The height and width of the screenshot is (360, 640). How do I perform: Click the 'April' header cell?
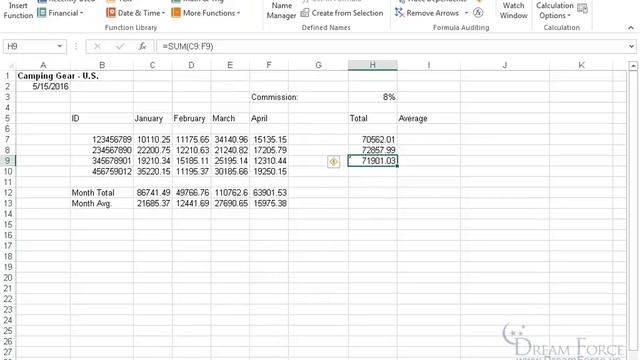pyautogui.click(x=269, y=118)
